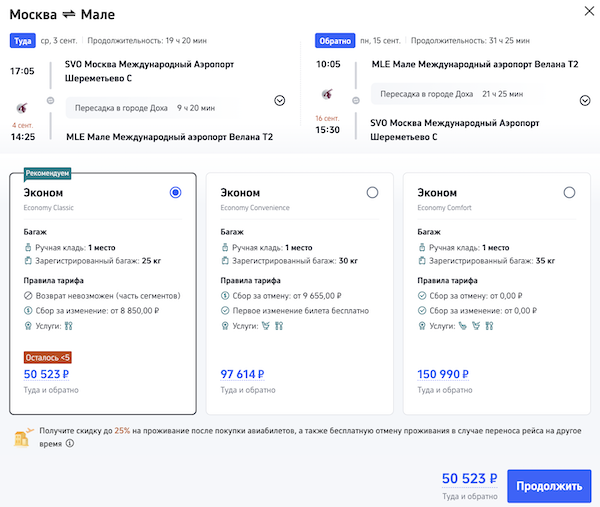
Task: Choose the Economy Comfort fare radio button
Action: (x=569, y=192)
